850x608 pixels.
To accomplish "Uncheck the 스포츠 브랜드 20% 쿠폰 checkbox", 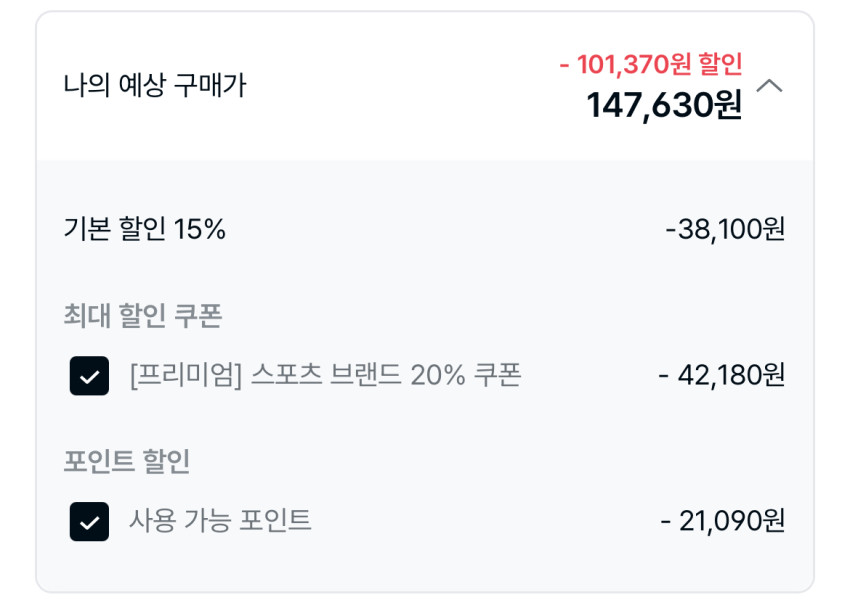I will click(89, 376).
